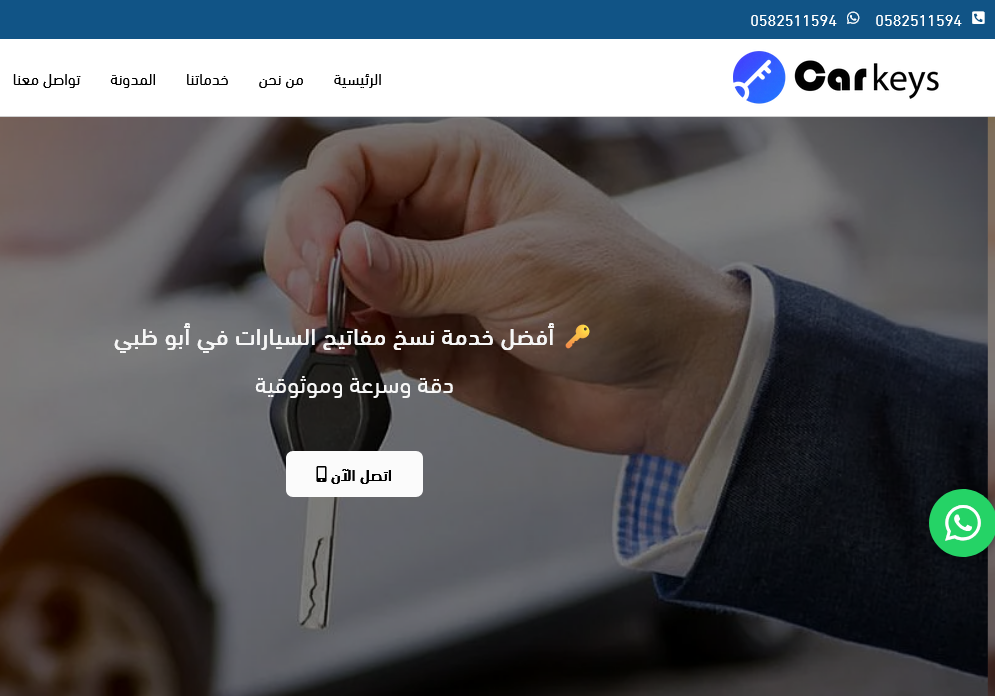Click the vertical scrollbar on right edge

[x=991, y=406]
